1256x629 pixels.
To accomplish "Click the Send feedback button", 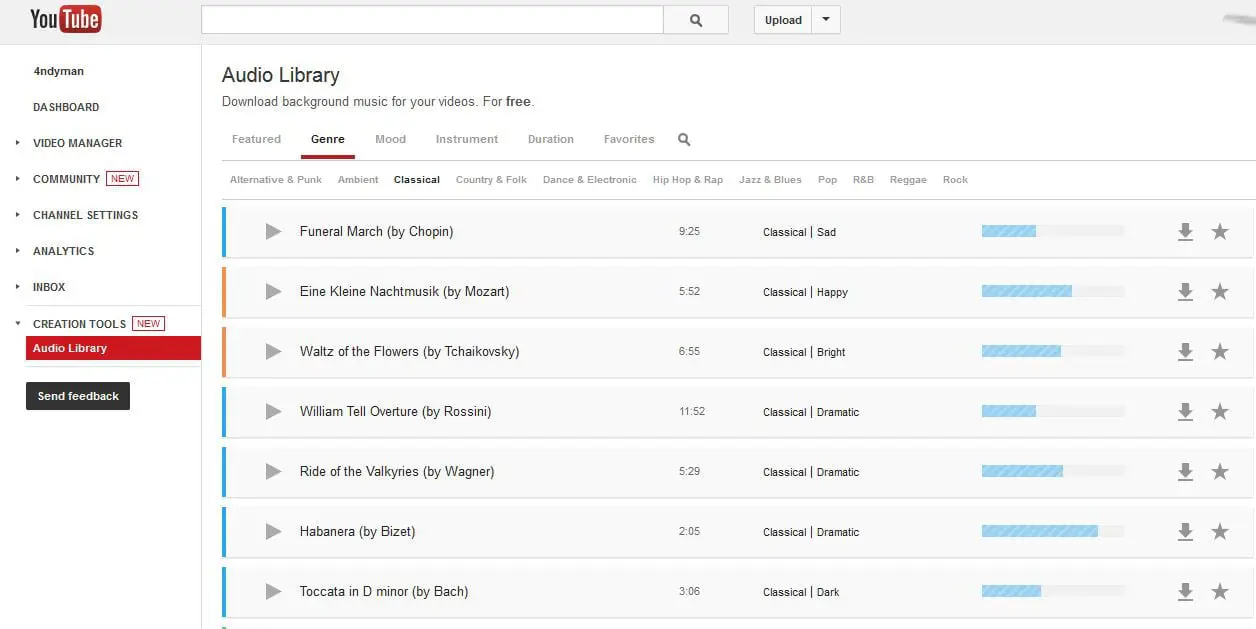I will [78, 396].
